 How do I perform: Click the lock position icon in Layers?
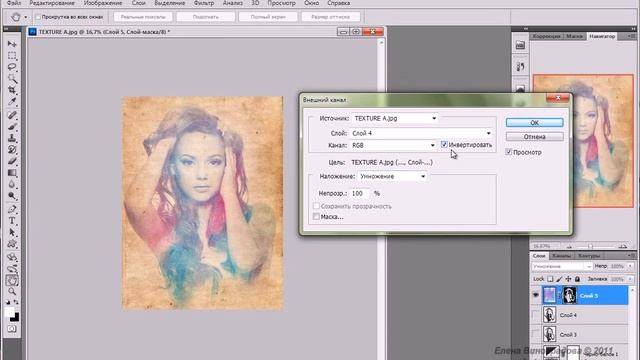pos(568,279)
